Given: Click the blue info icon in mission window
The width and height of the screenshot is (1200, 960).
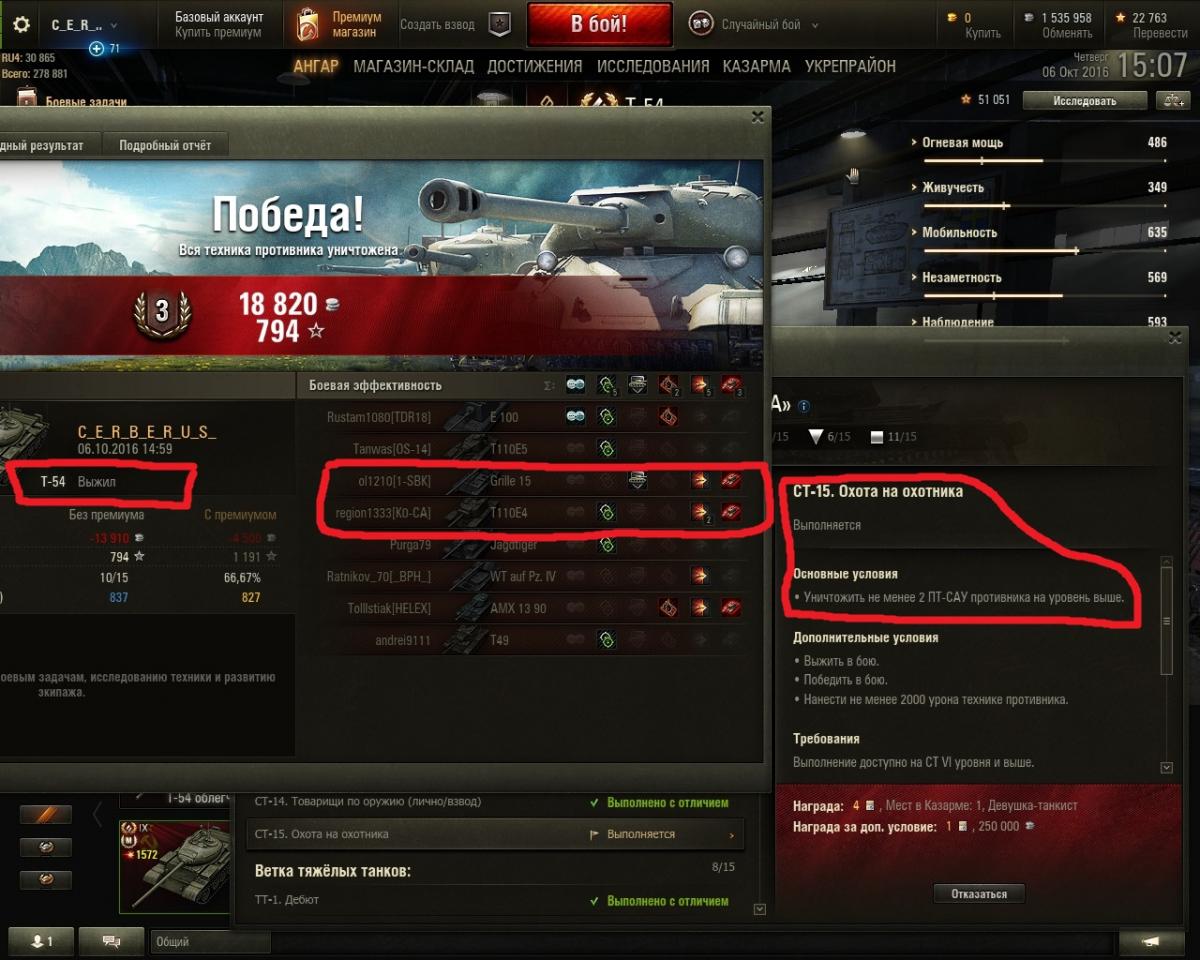Looking at the screenshot, I should (803, 406).
